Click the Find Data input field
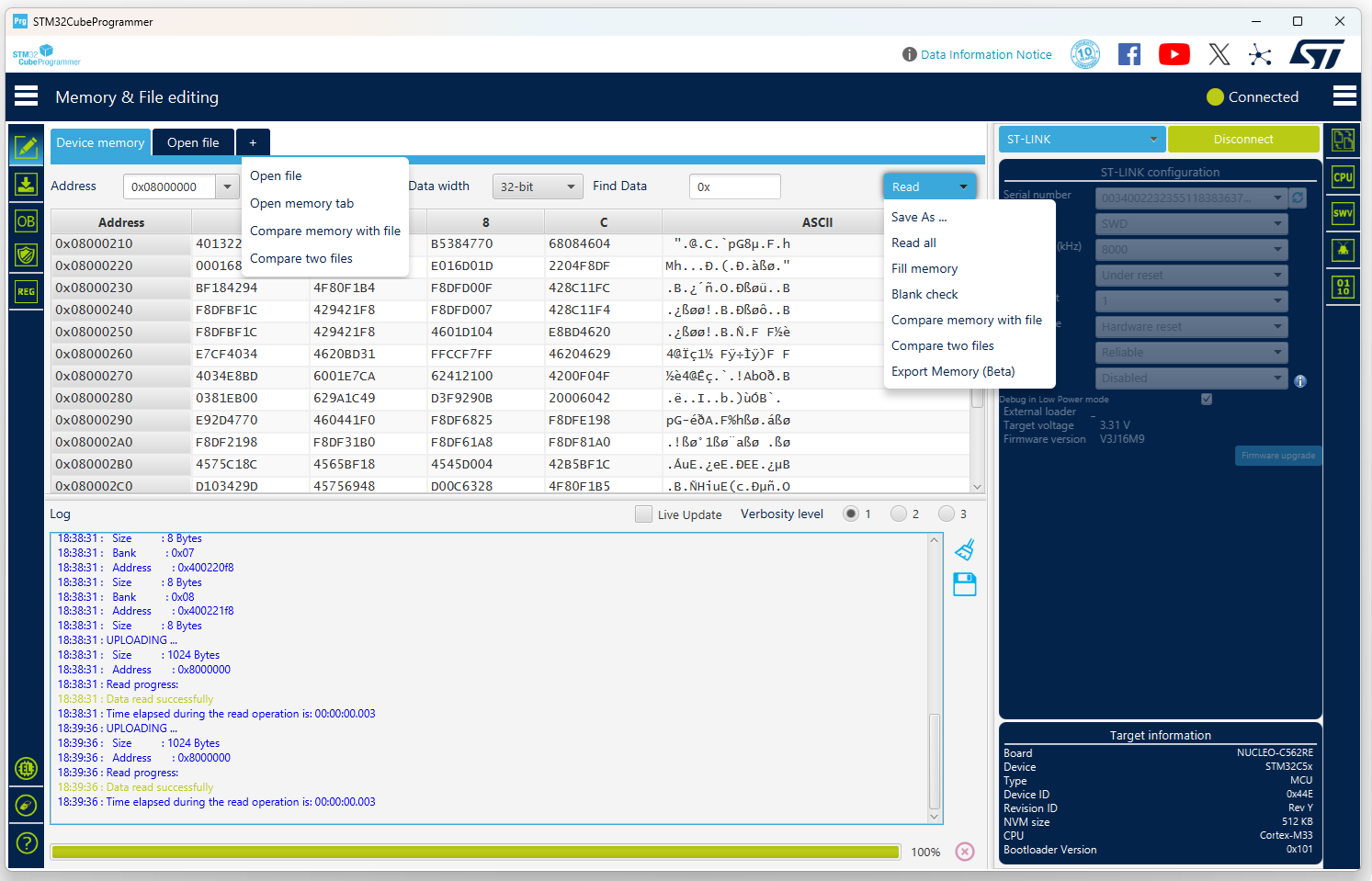 tap(735, 186)
